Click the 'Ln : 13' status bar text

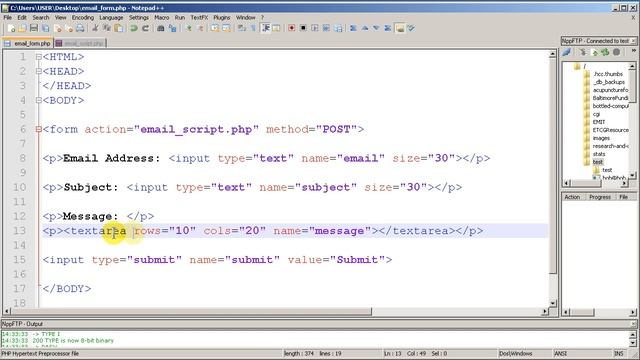[393, 353]
